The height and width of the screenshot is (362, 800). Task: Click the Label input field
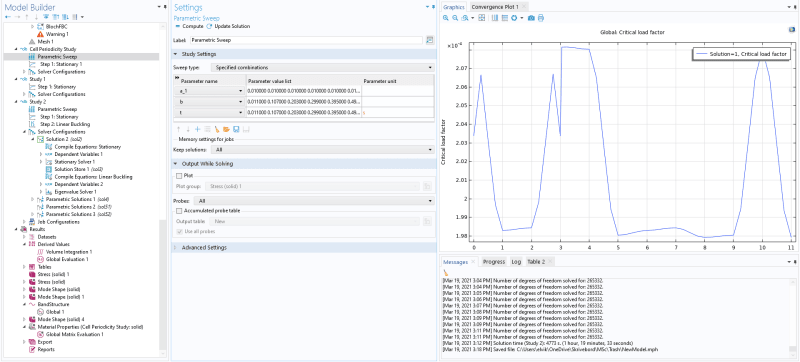306,40
